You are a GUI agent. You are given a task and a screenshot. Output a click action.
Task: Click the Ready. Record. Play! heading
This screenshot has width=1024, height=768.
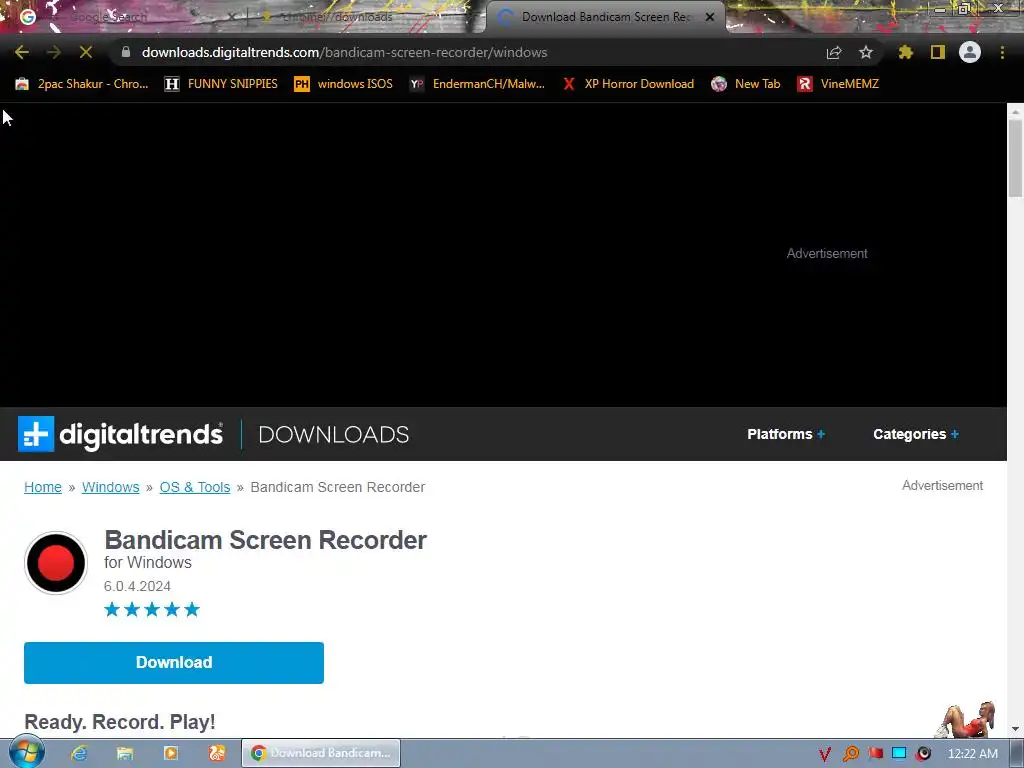(x=120, y=722)
